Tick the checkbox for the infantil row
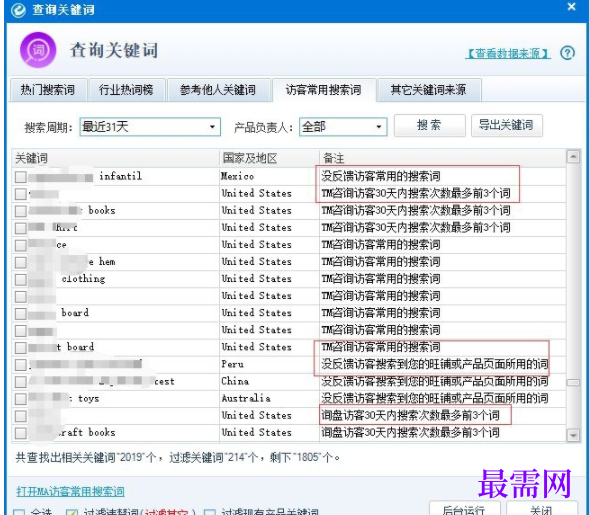The width and height of the screenshot is (590, 515). click(x=21, y=177)
